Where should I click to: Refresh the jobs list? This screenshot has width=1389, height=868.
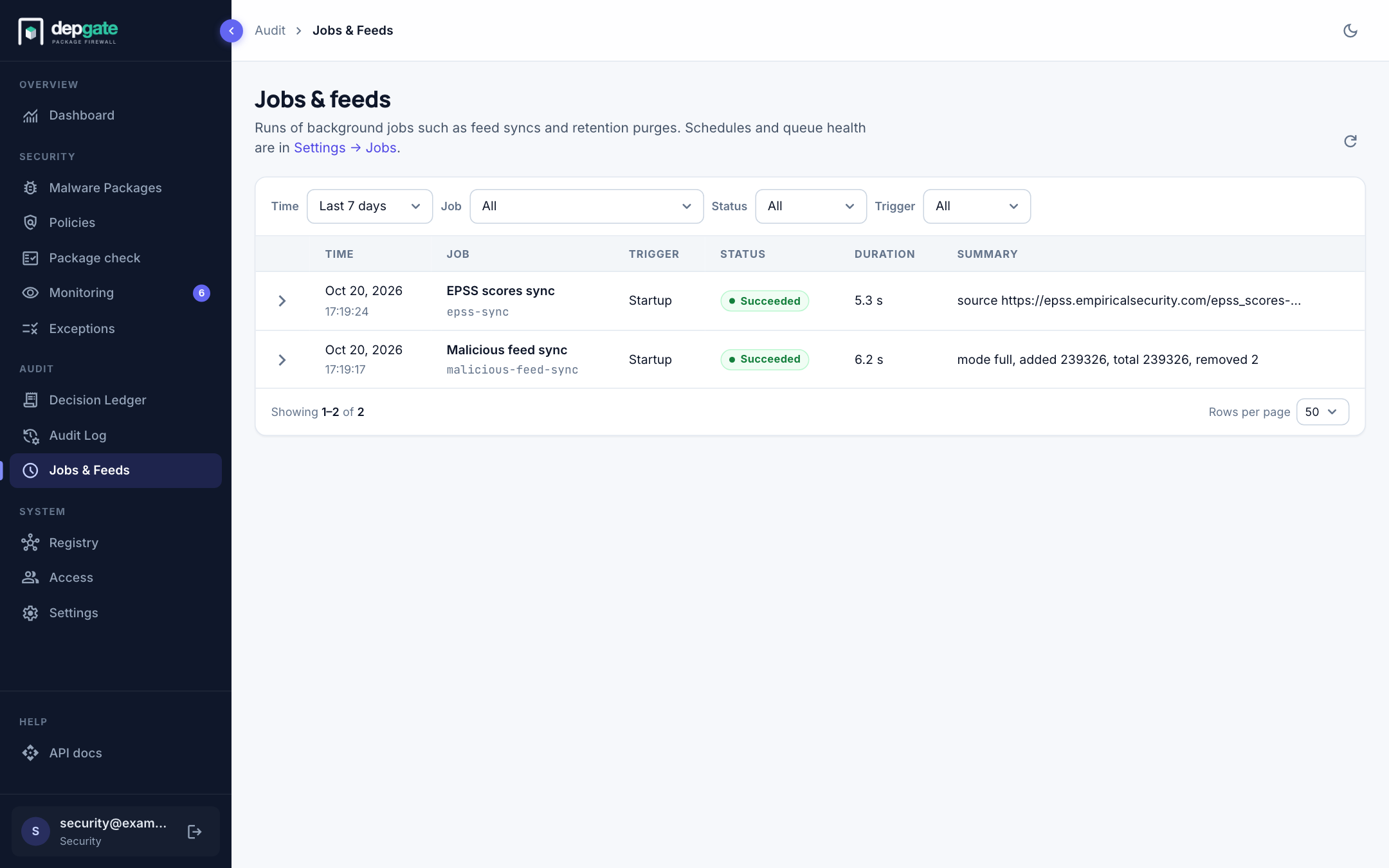click(x=1350, y=141)
